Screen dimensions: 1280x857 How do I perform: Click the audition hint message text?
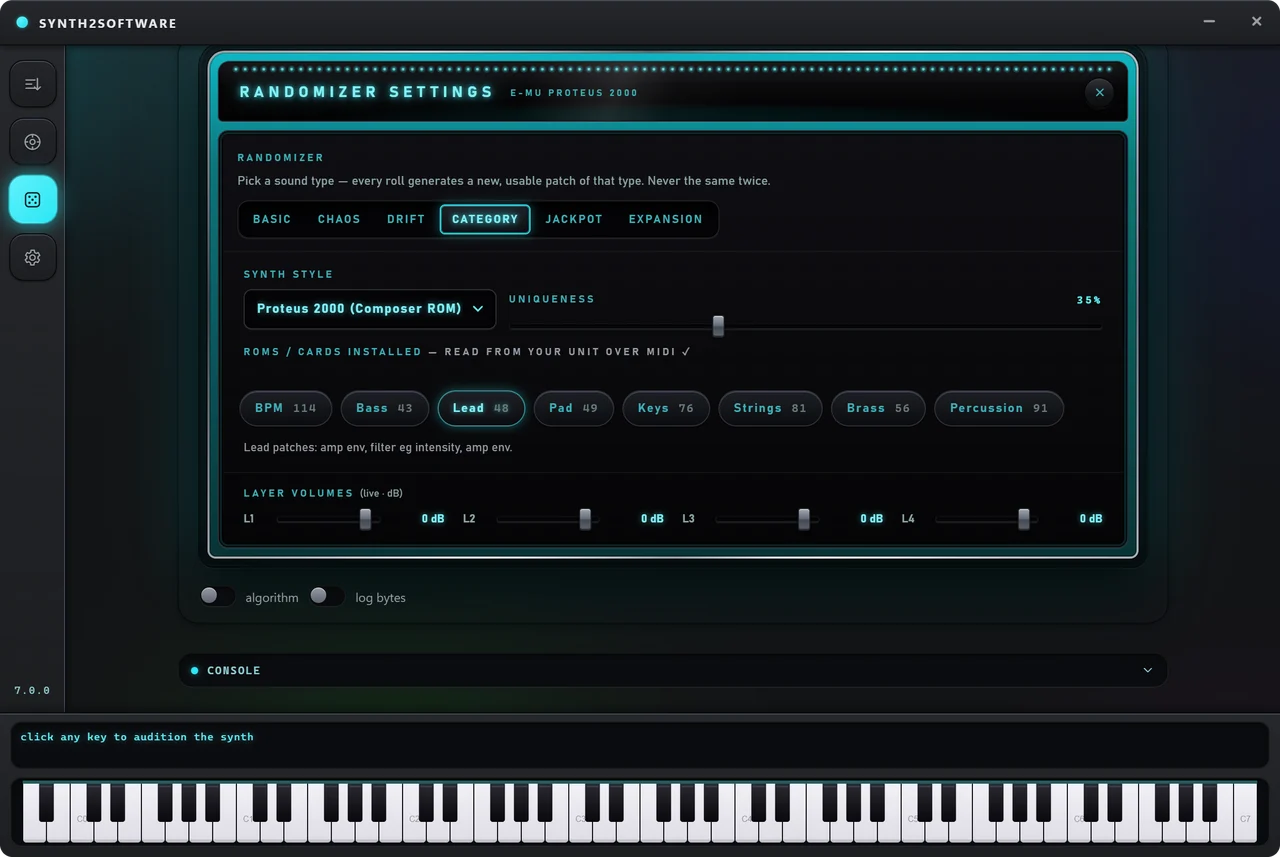tap(137, 737)
